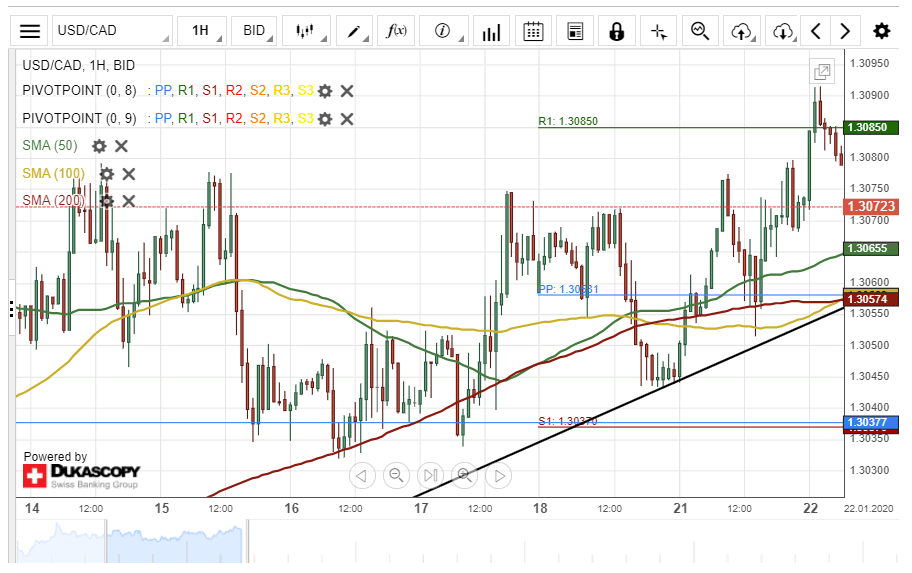Image resolution: width=912 pixels, height=573 pixels.
Task: Open the f(x) indicators menu
Action: tap(397, 31)
